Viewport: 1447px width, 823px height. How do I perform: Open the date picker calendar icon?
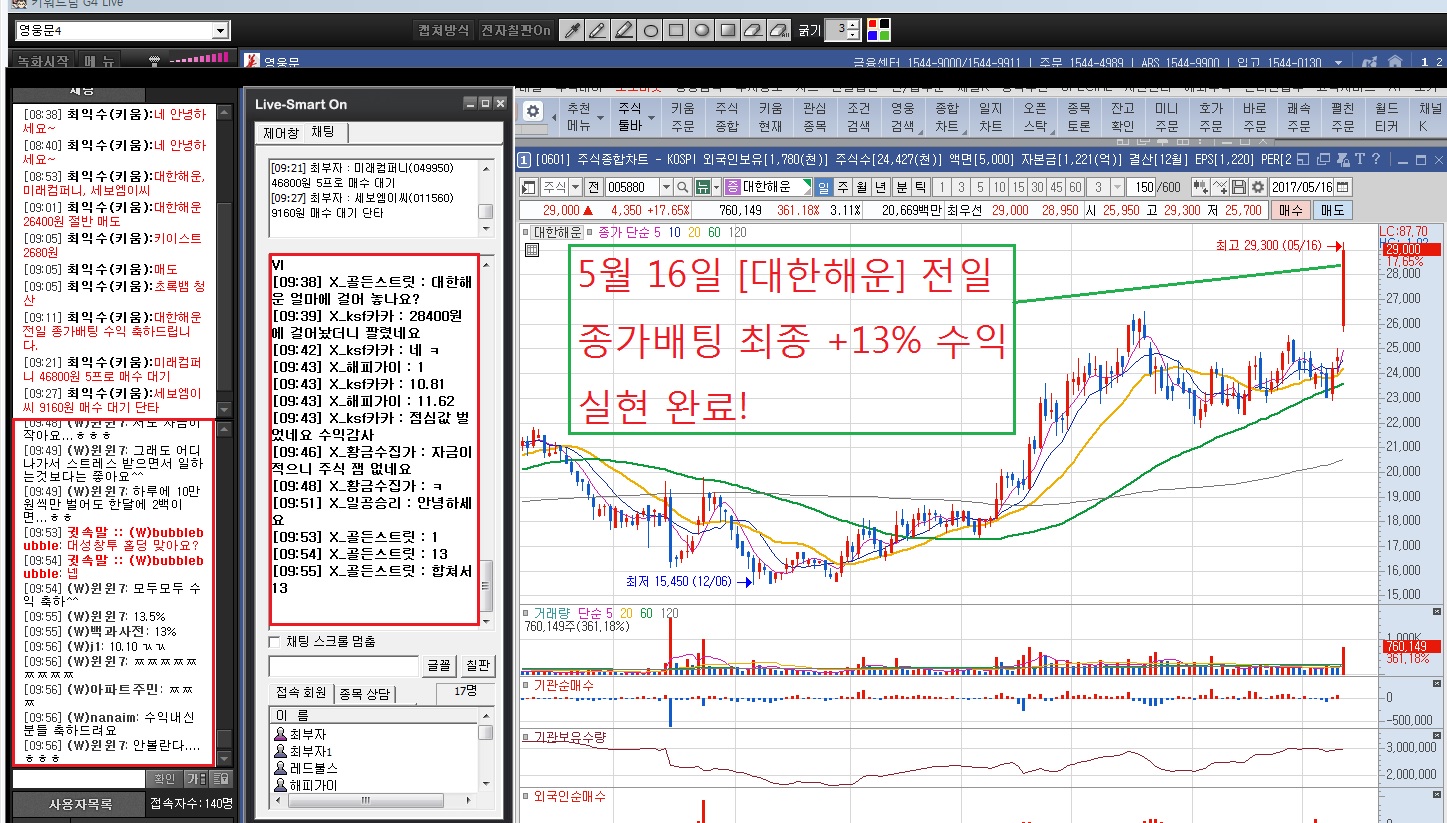click(x=1342, y=187)
